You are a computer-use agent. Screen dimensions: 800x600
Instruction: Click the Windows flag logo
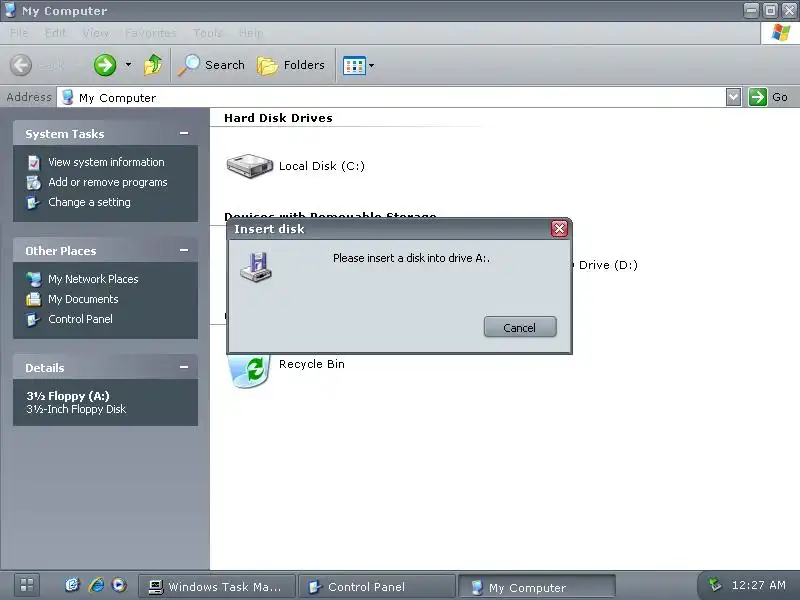click(780, 33)
